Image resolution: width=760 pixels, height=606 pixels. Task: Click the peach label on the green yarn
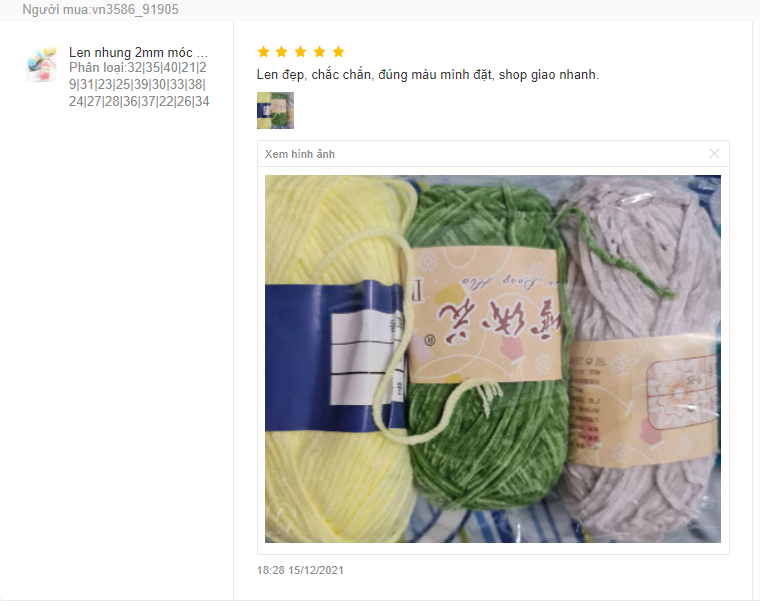[485, 314]
